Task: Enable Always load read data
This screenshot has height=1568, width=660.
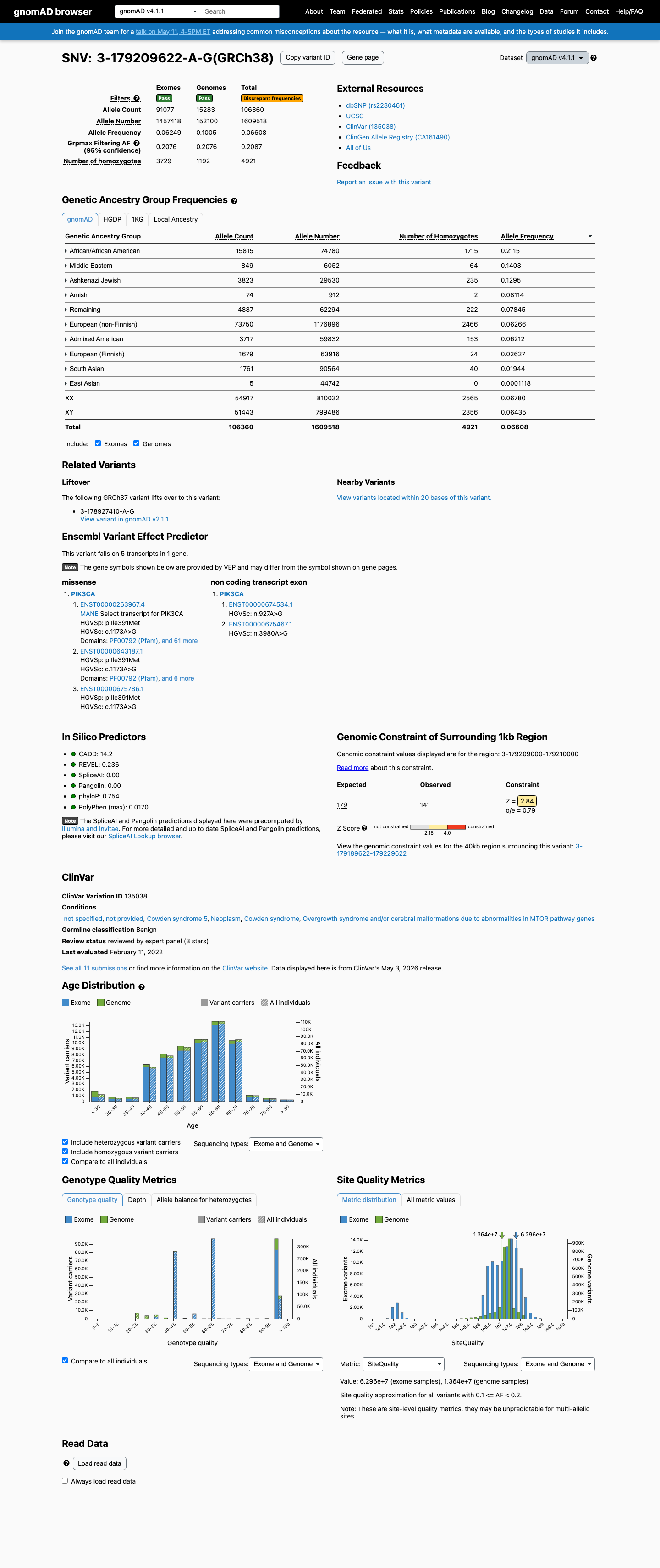Action: [65, 1481]
